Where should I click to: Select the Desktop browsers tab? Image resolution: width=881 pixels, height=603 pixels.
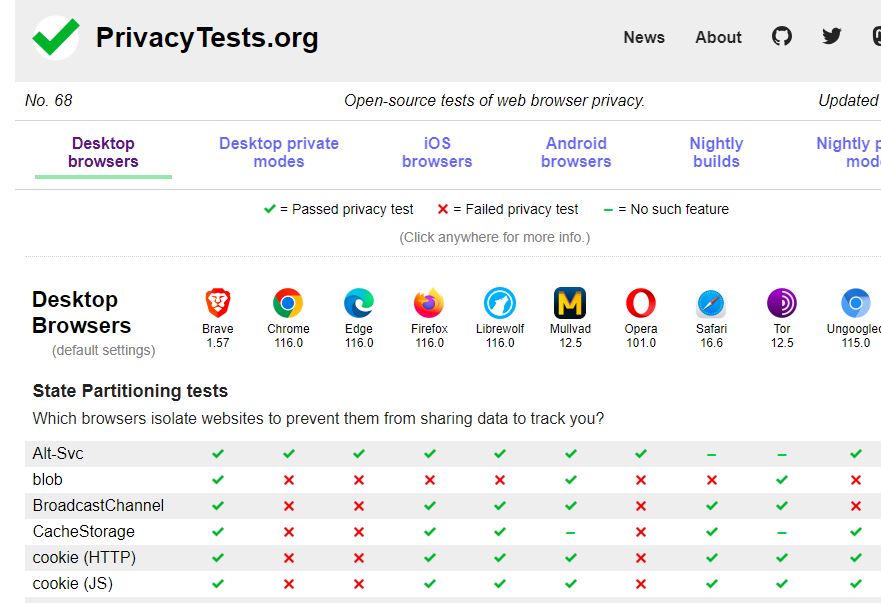click(103, 152)
